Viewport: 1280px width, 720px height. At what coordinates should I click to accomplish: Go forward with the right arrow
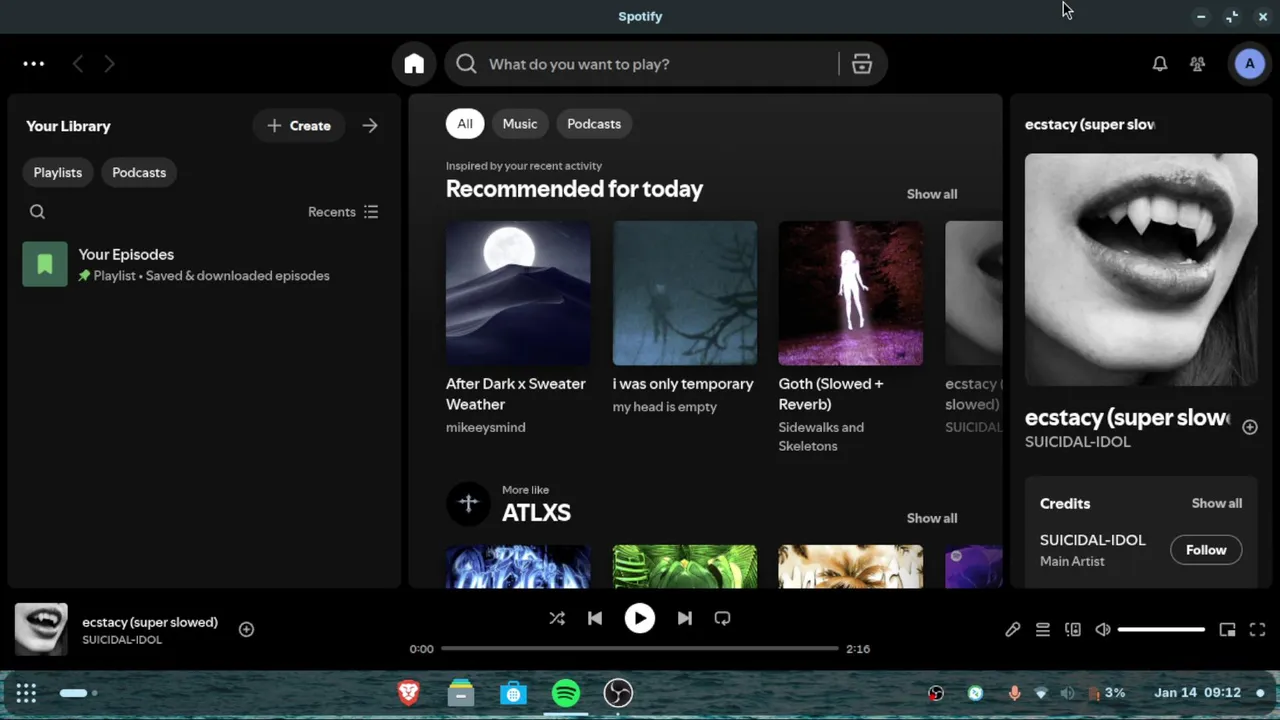coord(110,64)
